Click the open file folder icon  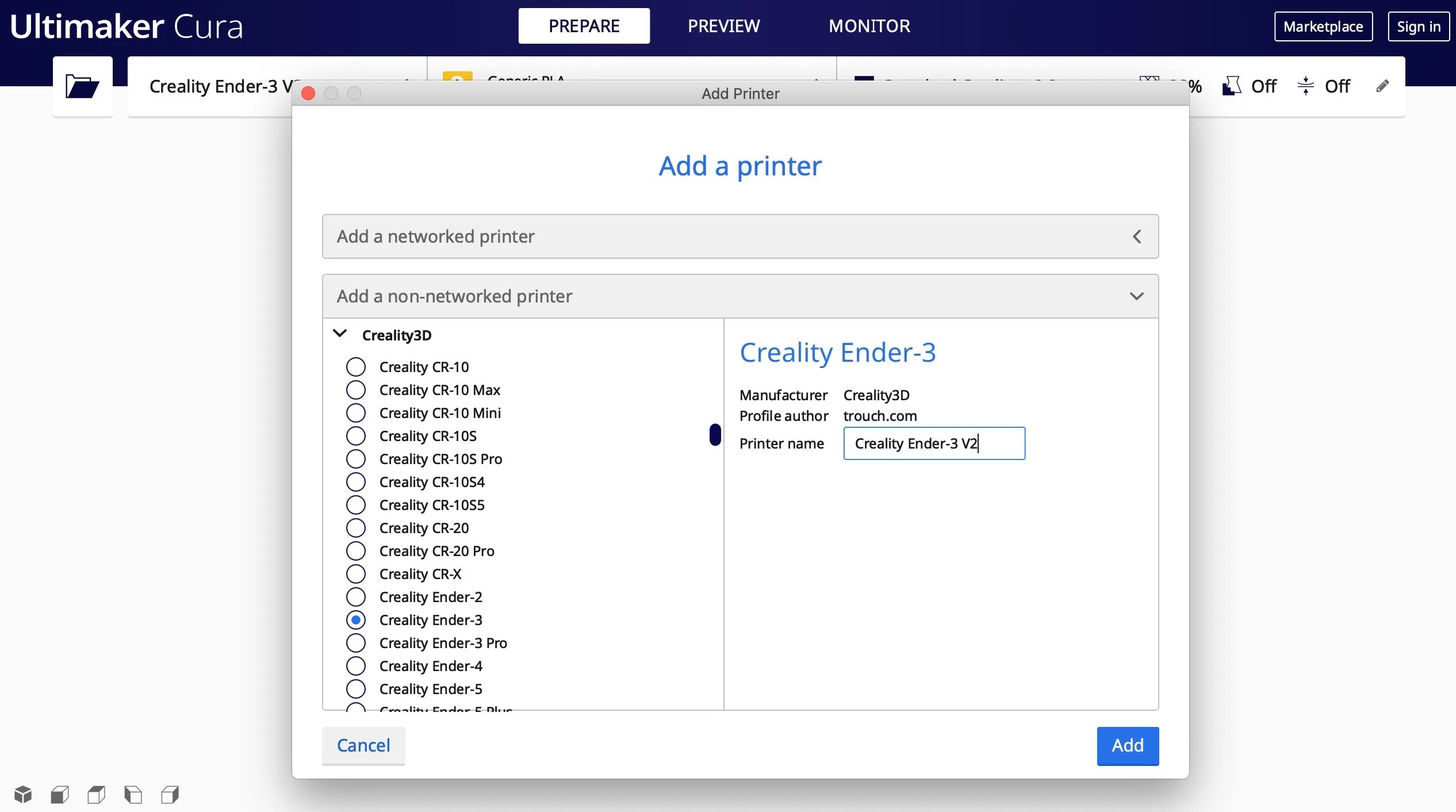click(82, 86)
